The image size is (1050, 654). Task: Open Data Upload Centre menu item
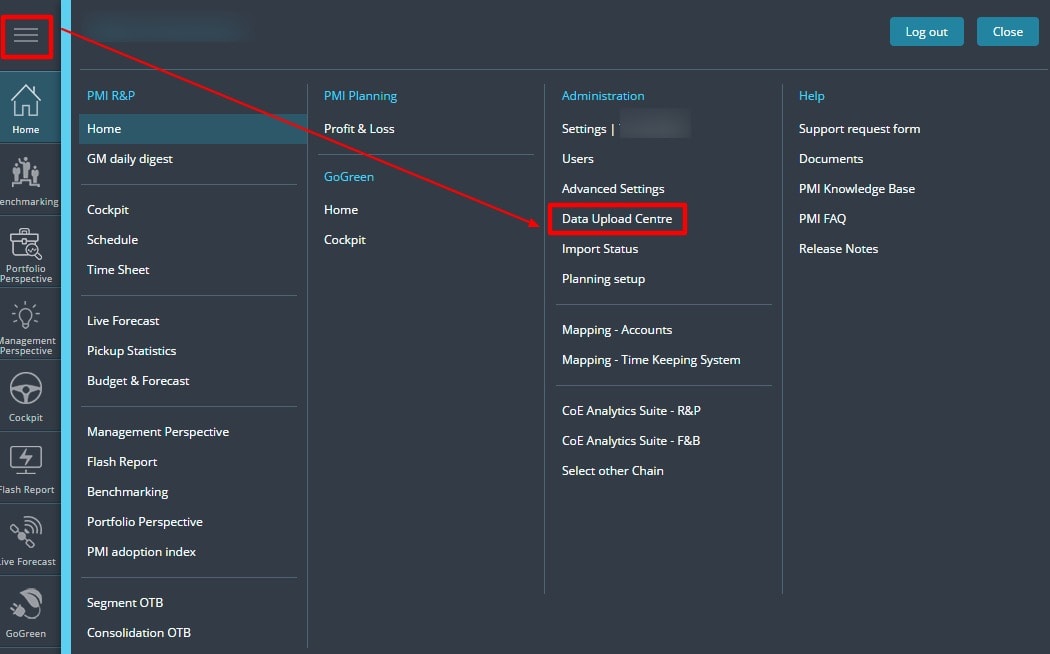pyautogui.click(x=616, y=219)
